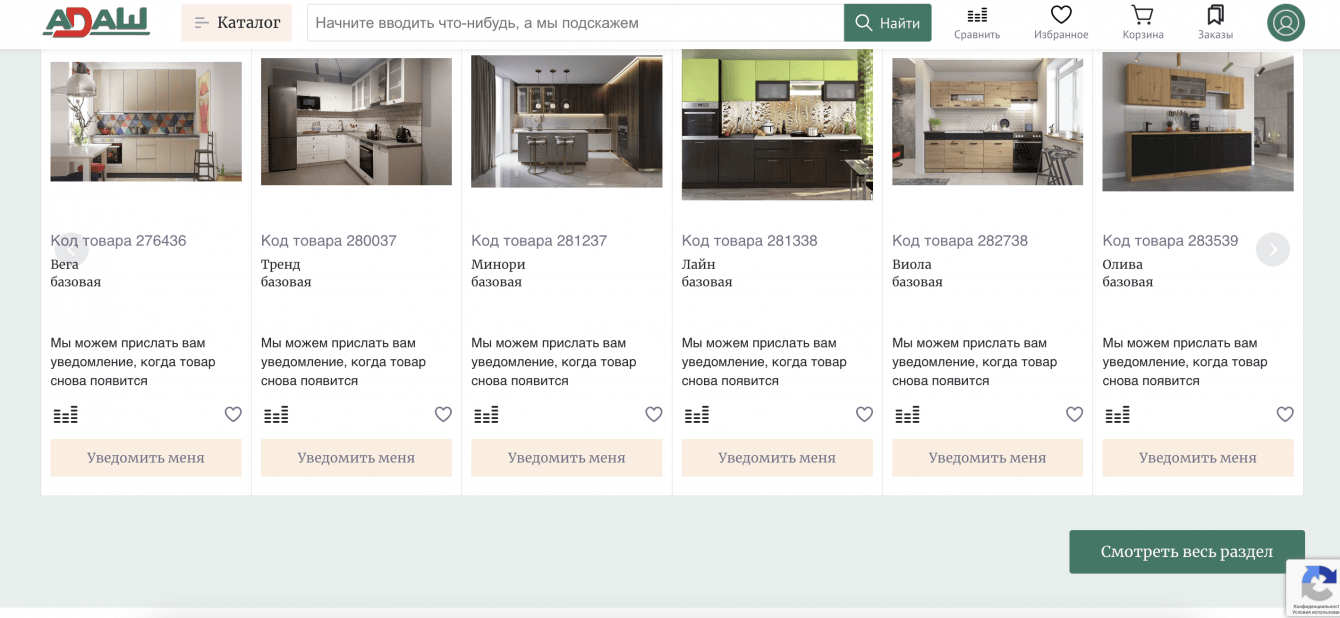Open the Тренд kitchen photo

(356, 121)
